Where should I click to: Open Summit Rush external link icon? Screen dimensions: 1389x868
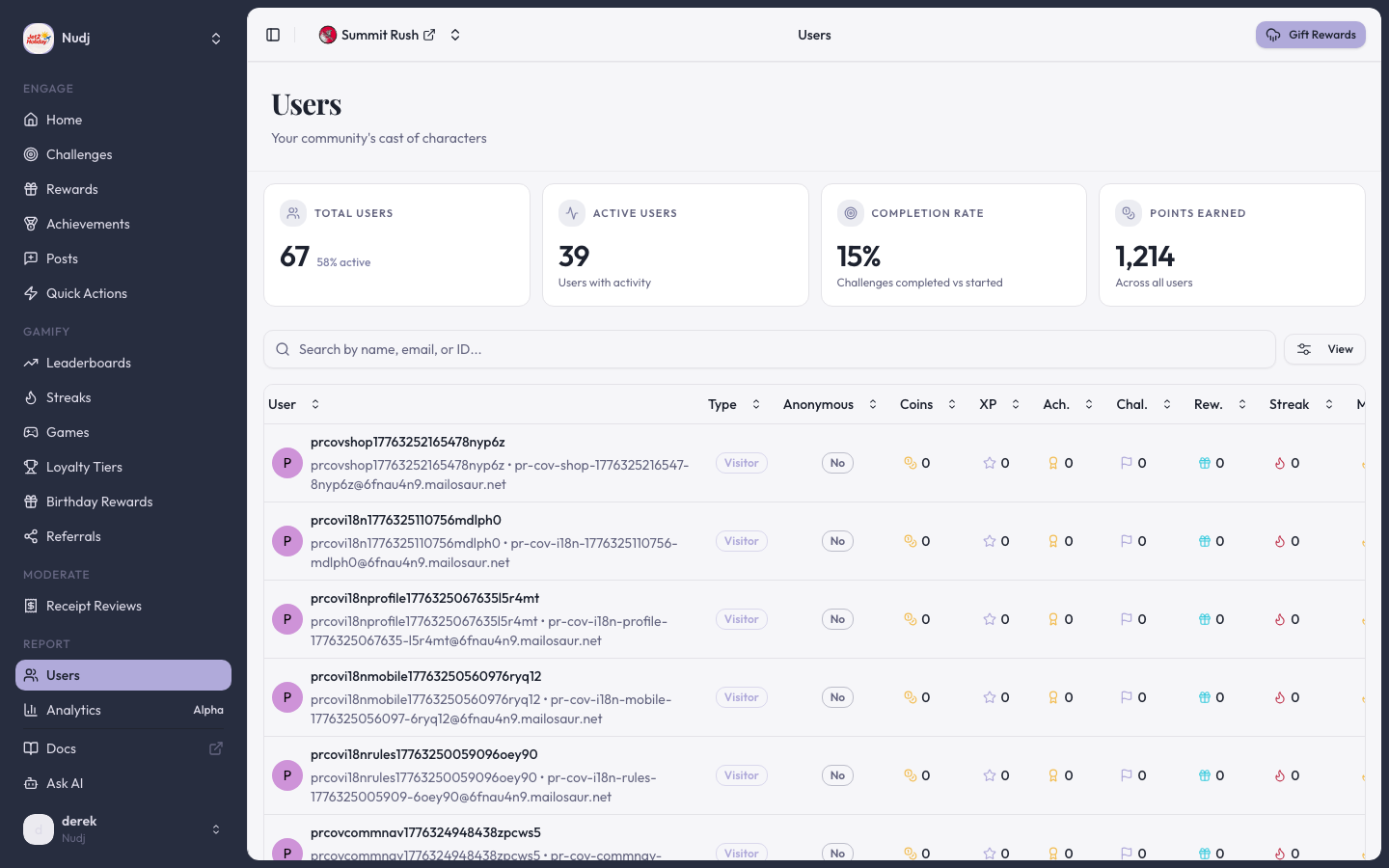point(429,35)
